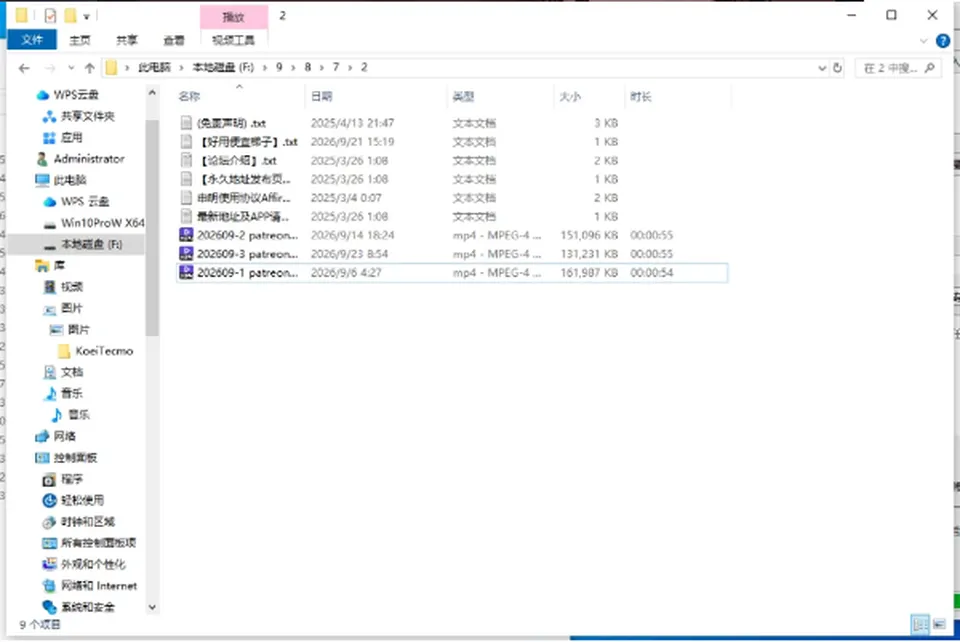This screenshot has height=642, width=960.
Task: Click the Back navigation arrow
Action: (24, 68)
